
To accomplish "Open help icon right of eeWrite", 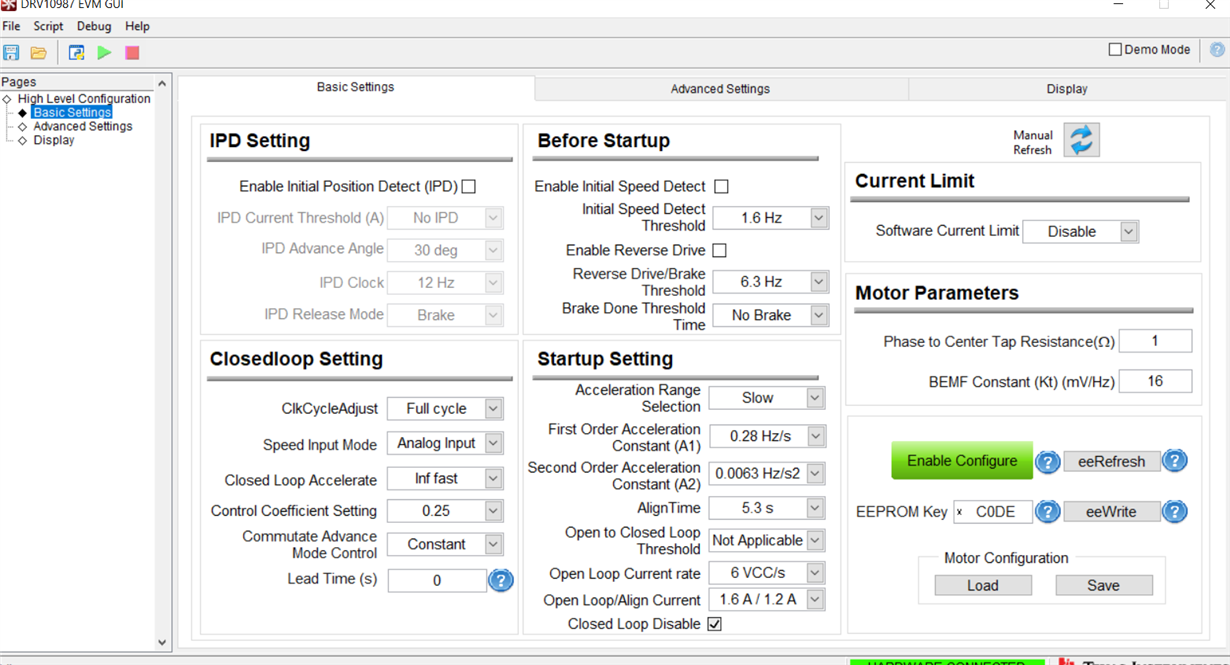I will (x=1175, y=511).
